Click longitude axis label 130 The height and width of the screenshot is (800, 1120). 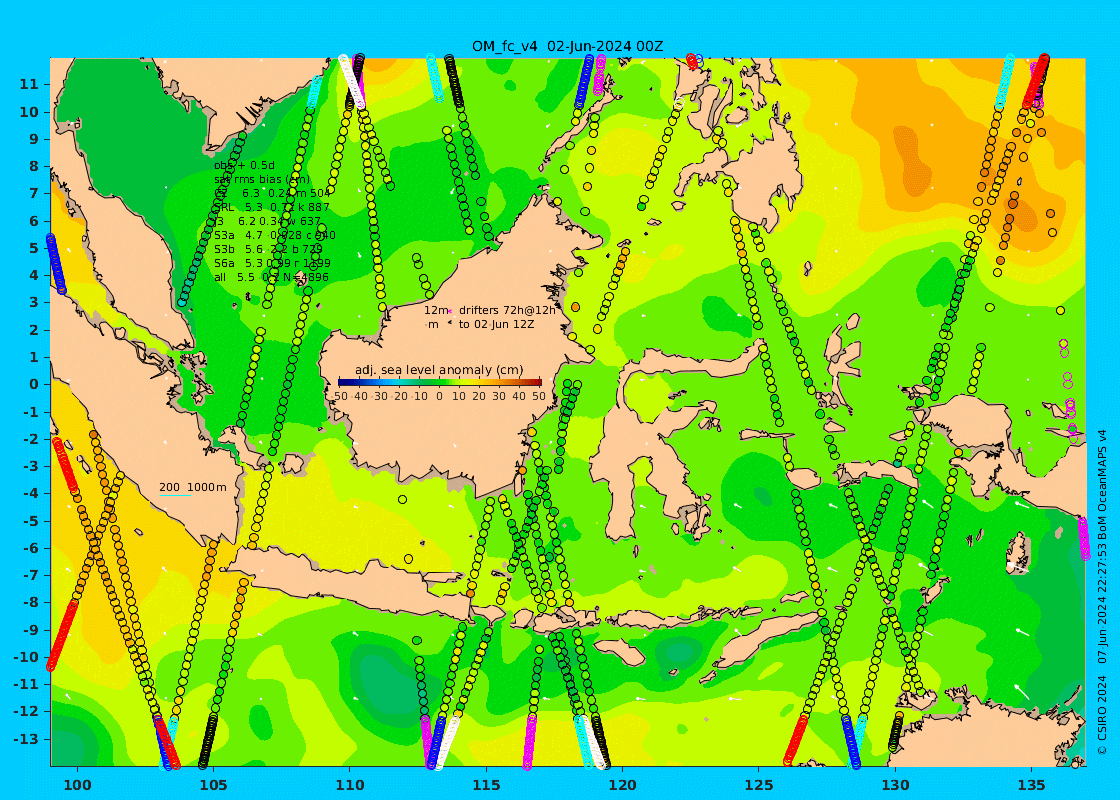click(895, 785)
